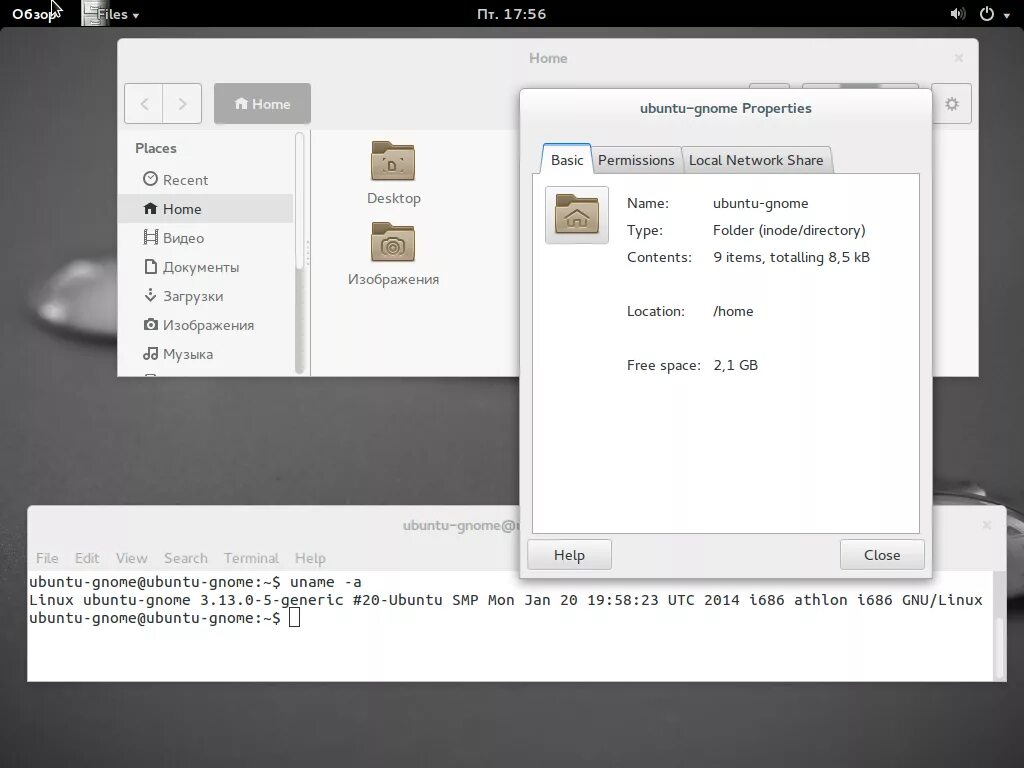Click the clock Пт. 17:56
This screenshot has height=768, width=1024.
tap(511, 14)
